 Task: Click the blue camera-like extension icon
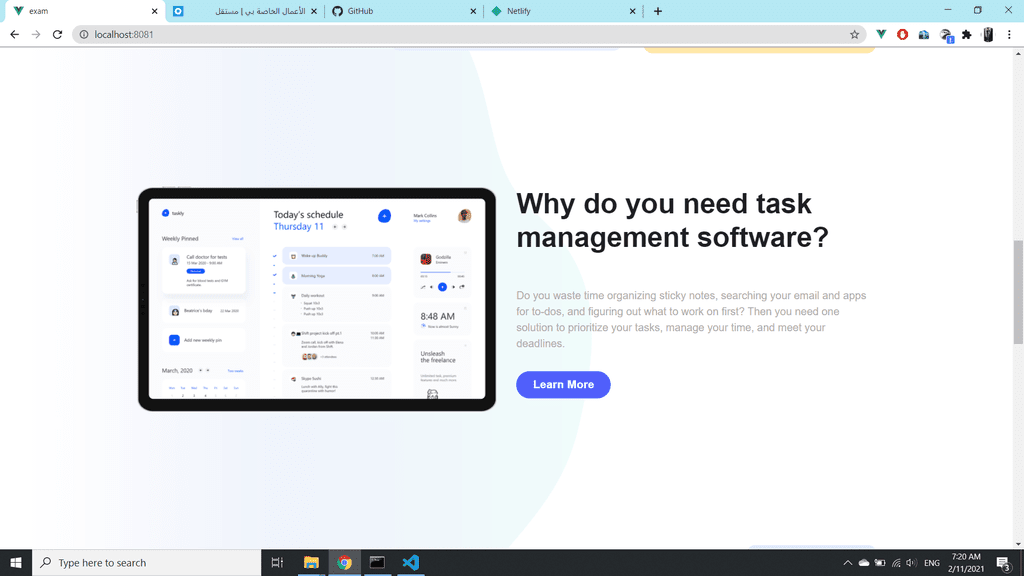(x=923, y=35)
